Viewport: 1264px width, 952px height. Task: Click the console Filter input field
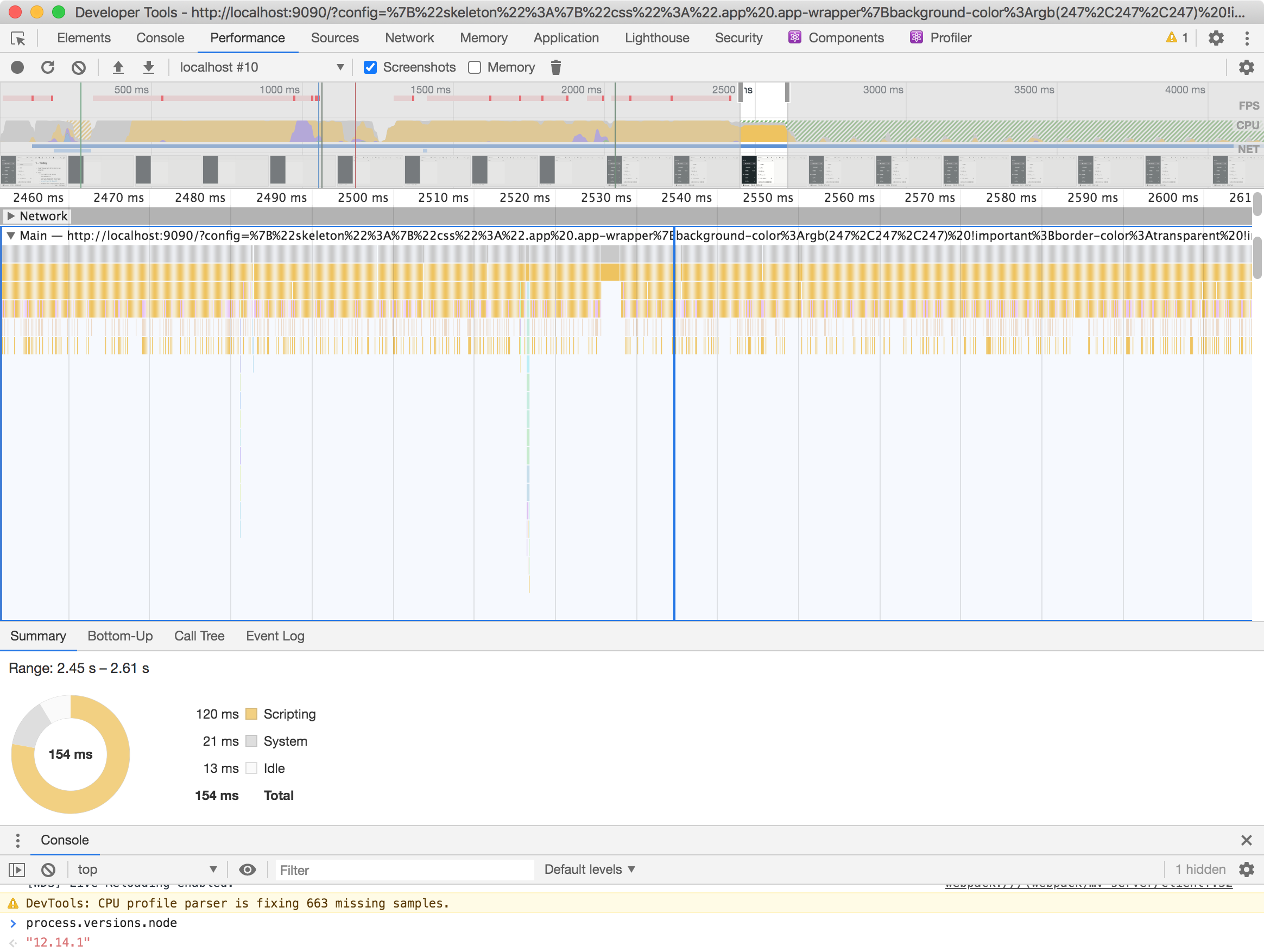(404, 870)
